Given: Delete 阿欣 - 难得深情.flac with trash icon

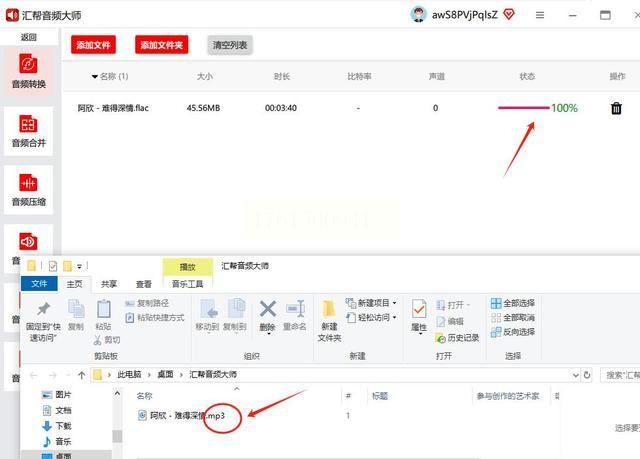Looking at the screenshot, I should pyautogui.click(x=616, y=108).
